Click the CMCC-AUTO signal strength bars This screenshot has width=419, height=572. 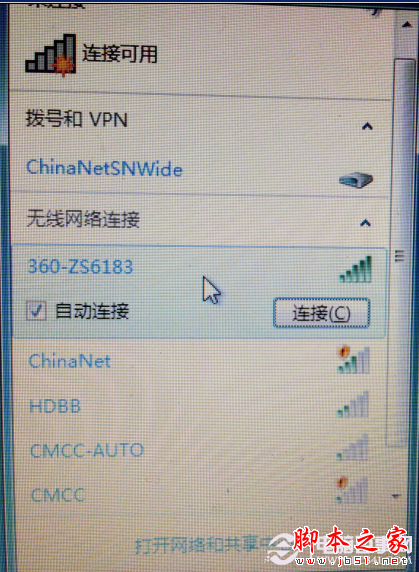[352, 448]
